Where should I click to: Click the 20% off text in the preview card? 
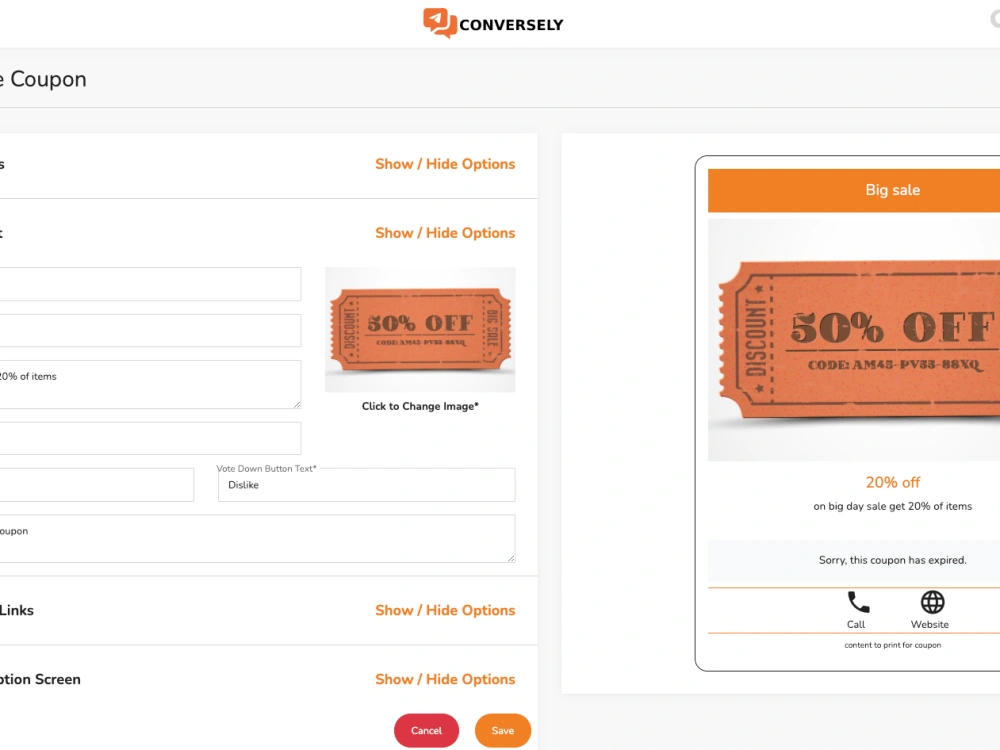click(x=892, y=482)
